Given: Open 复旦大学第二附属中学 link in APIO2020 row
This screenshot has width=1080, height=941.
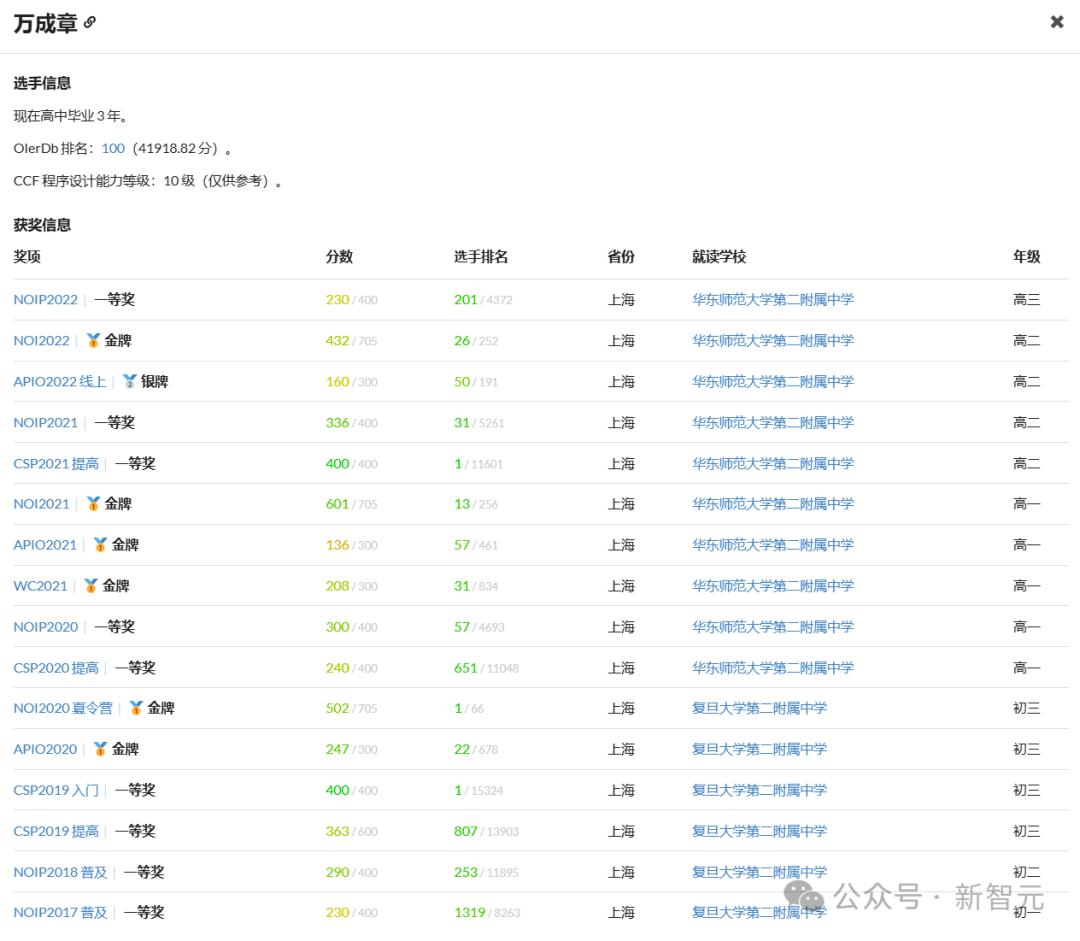Looking at the screenshot, I should click(759, 749).
